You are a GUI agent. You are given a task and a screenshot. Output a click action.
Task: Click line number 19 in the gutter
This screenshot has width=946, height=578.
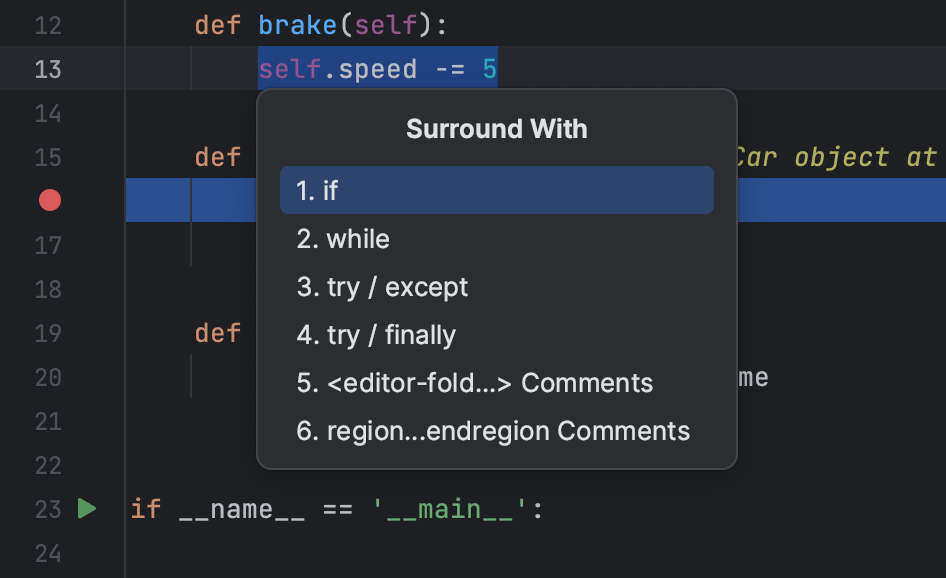(x=47, y=333)
